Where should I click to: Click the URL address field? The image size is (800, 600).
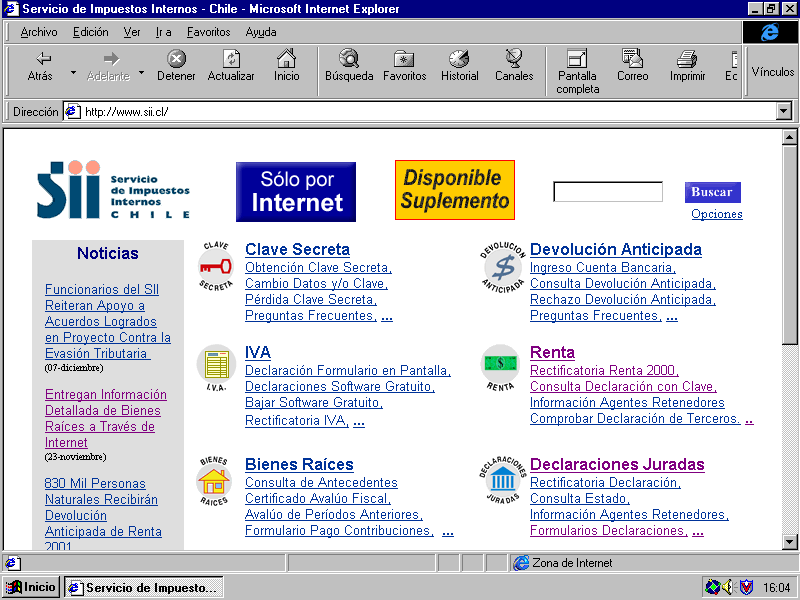click(x=429, y=112)
